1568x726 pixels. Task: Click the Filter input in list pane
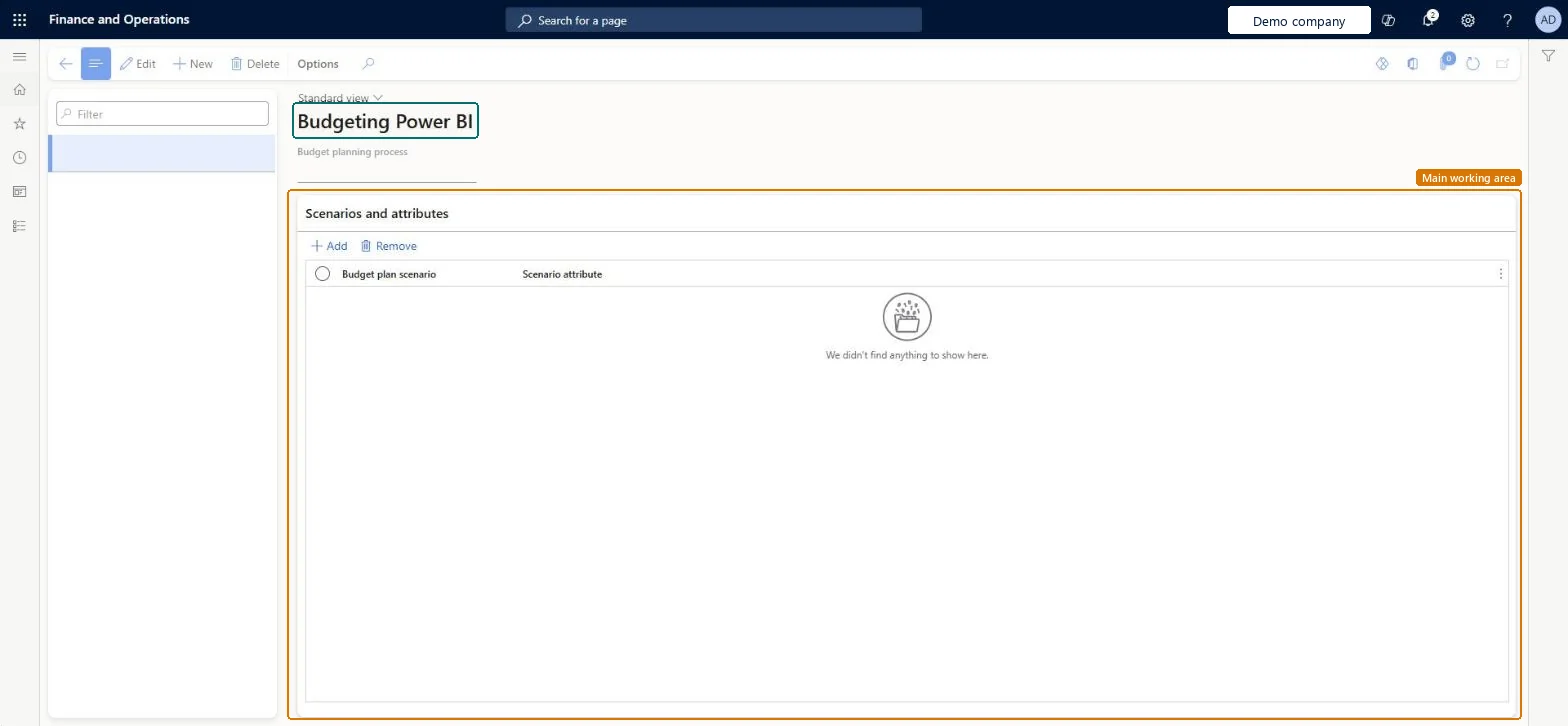click(162, 113)
